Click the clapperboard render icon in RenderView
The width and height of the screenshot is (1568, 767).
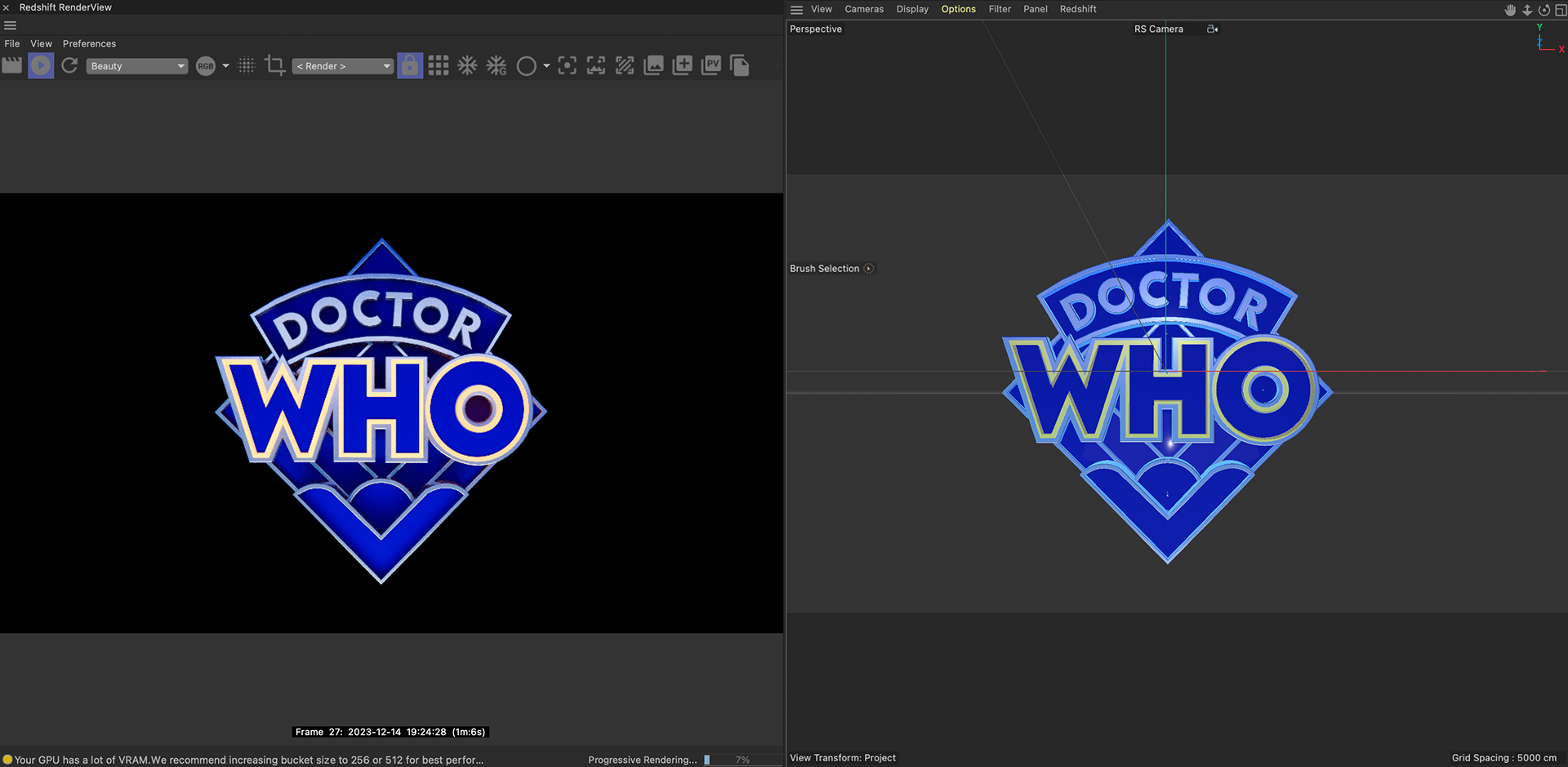(12, 65)
